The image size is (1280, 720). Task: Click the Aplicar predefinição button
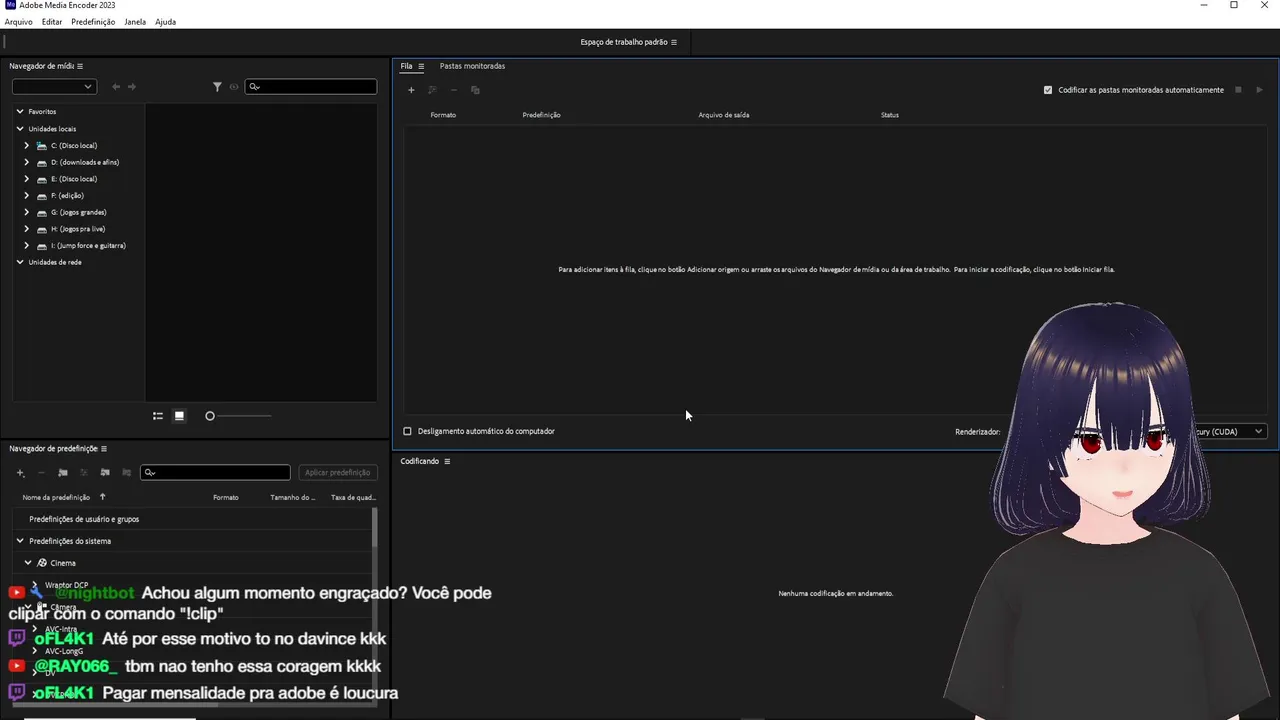[338, 473]
